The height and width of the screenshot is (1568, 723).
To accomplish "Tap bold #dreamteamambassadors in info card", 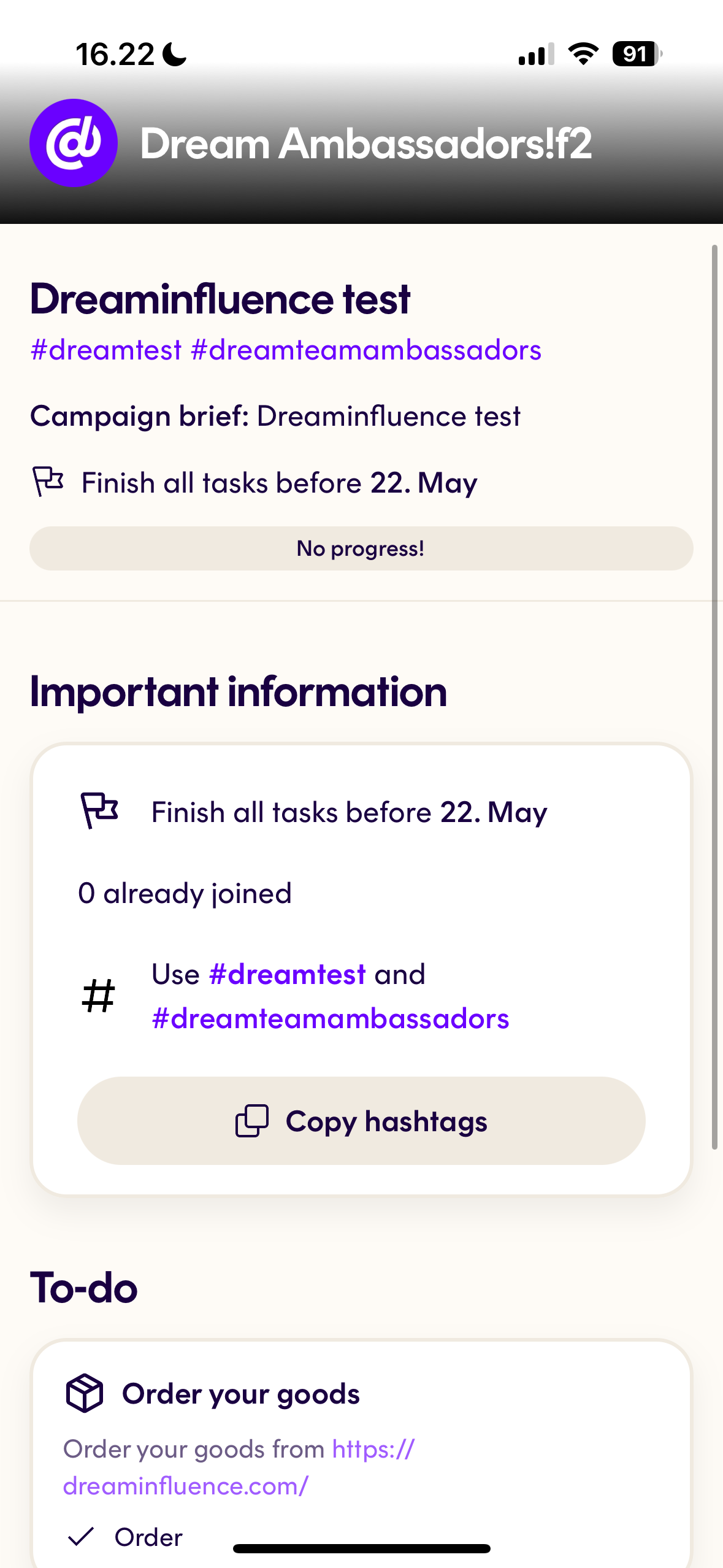I will (x=331, y=1019).
